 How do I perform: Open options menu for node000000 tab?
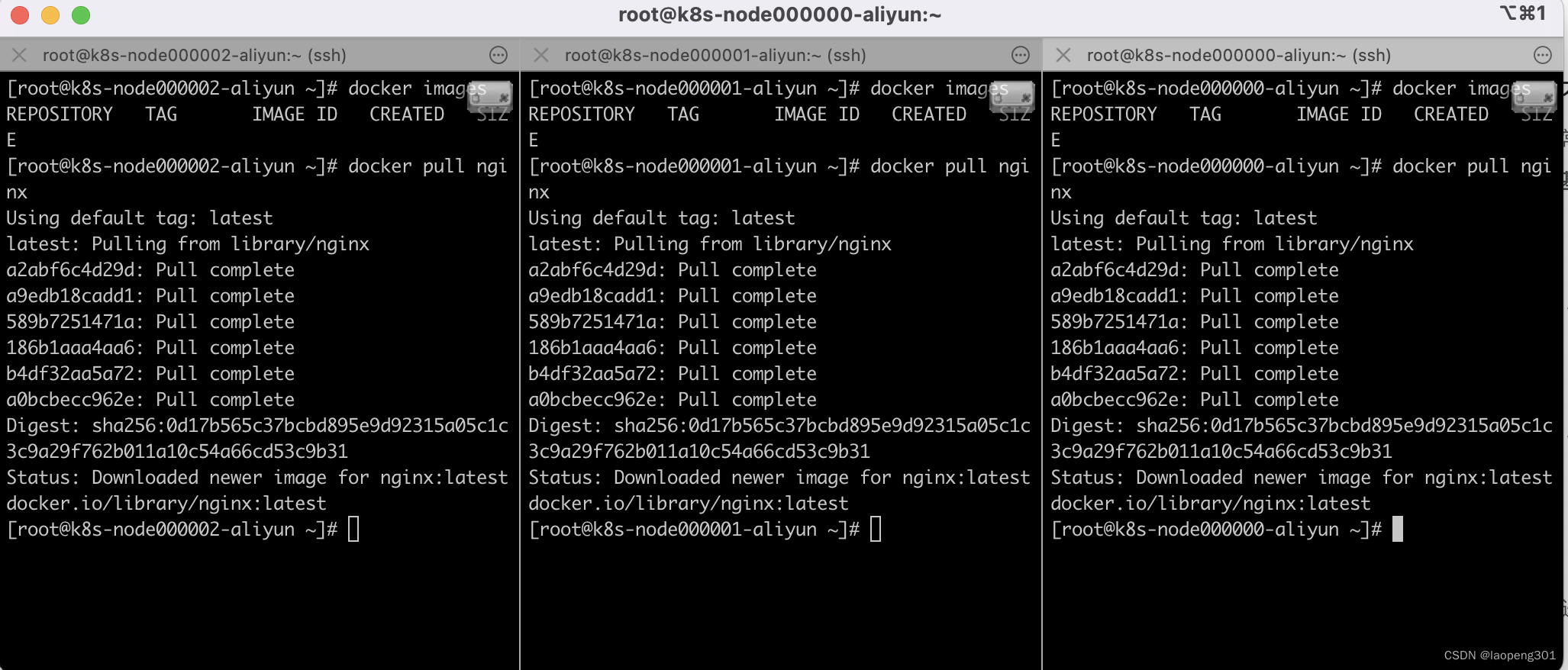pyautogui.click(x=1543, y=55)
